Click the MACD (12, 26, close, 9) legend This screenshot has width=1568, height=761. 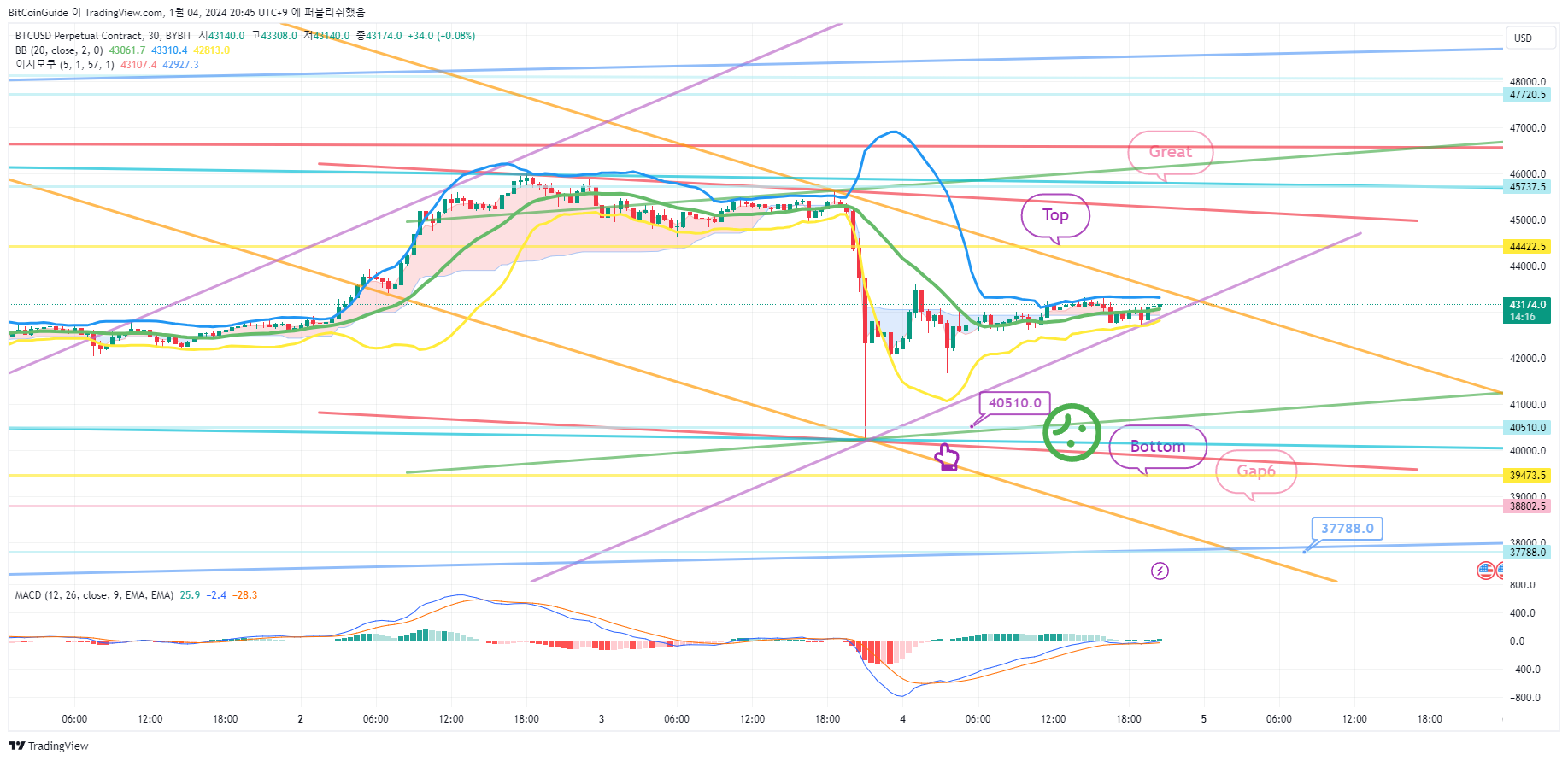point(94,595)
